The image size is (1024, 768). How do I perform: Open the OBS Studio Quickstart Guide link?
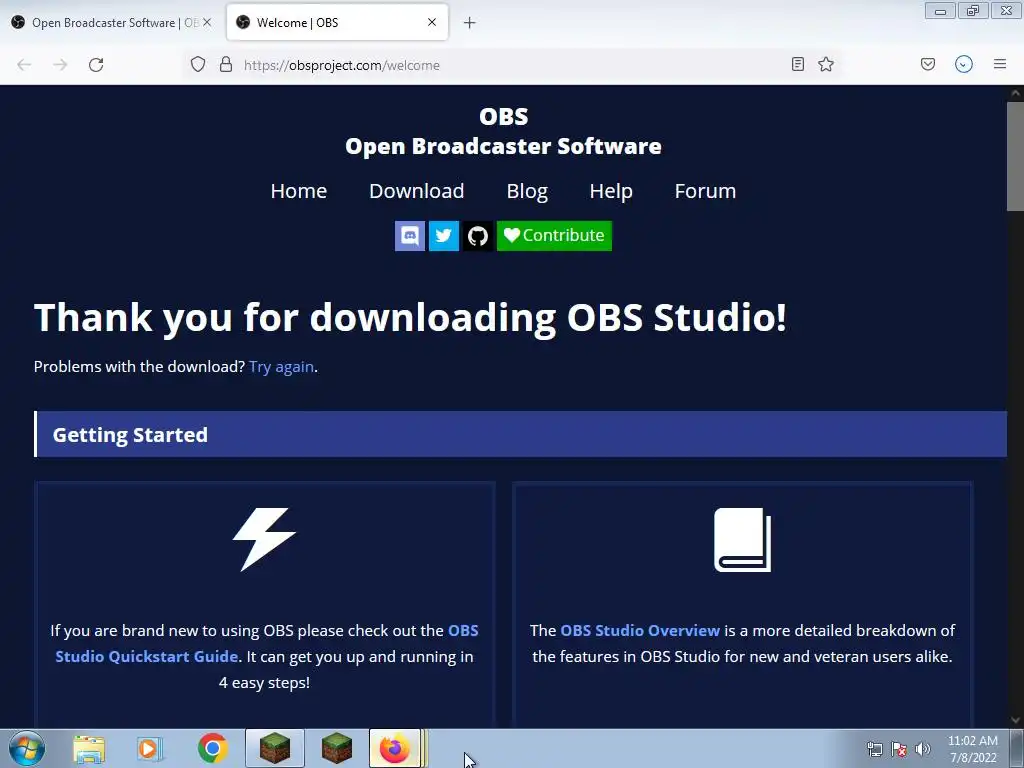click(146, 656)
